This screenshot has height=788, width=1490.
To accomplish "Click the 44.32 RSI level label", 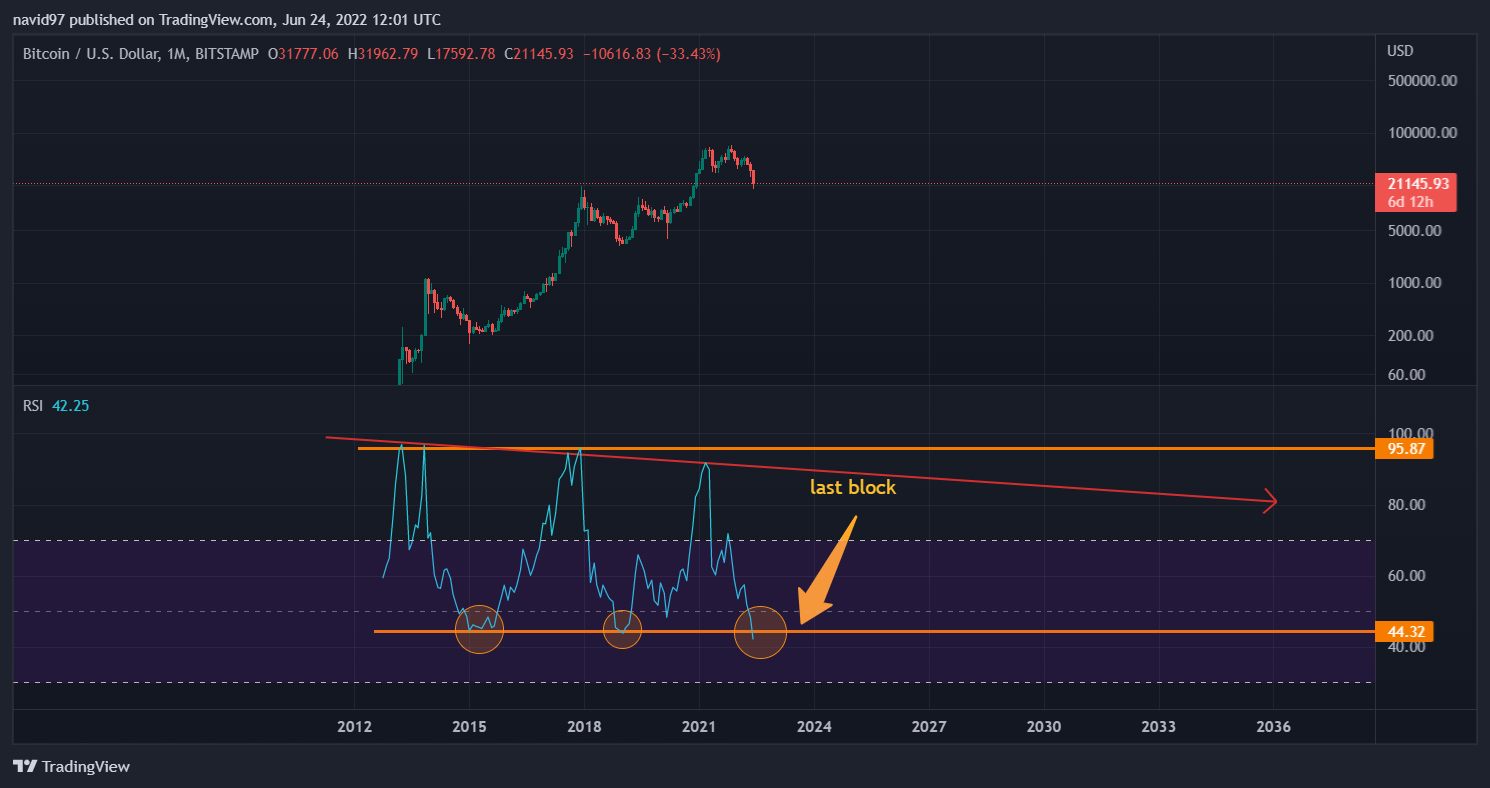I will coord(1405,631).
